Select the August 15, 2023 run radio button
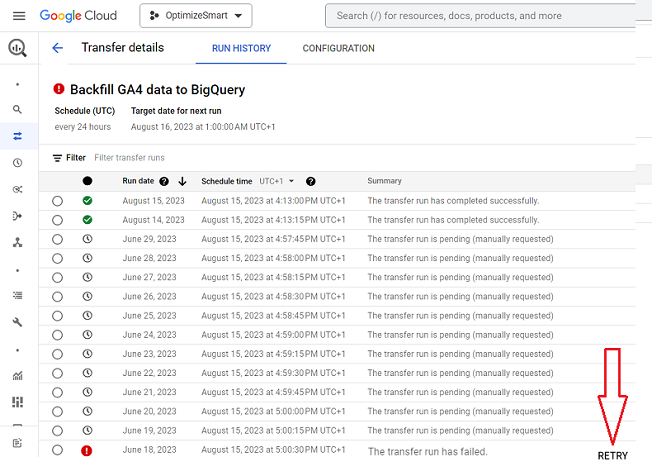Screen dimensions: 652x476 tap(57, 201)
